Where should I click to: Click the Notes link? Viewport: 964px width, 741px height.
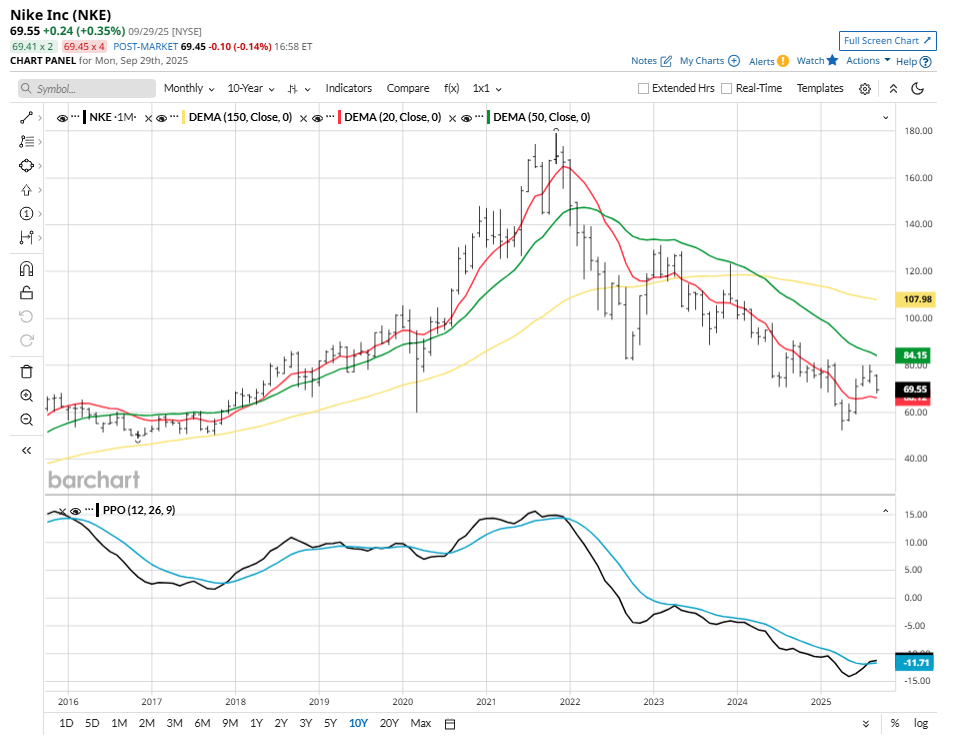(x=651, y=61)
